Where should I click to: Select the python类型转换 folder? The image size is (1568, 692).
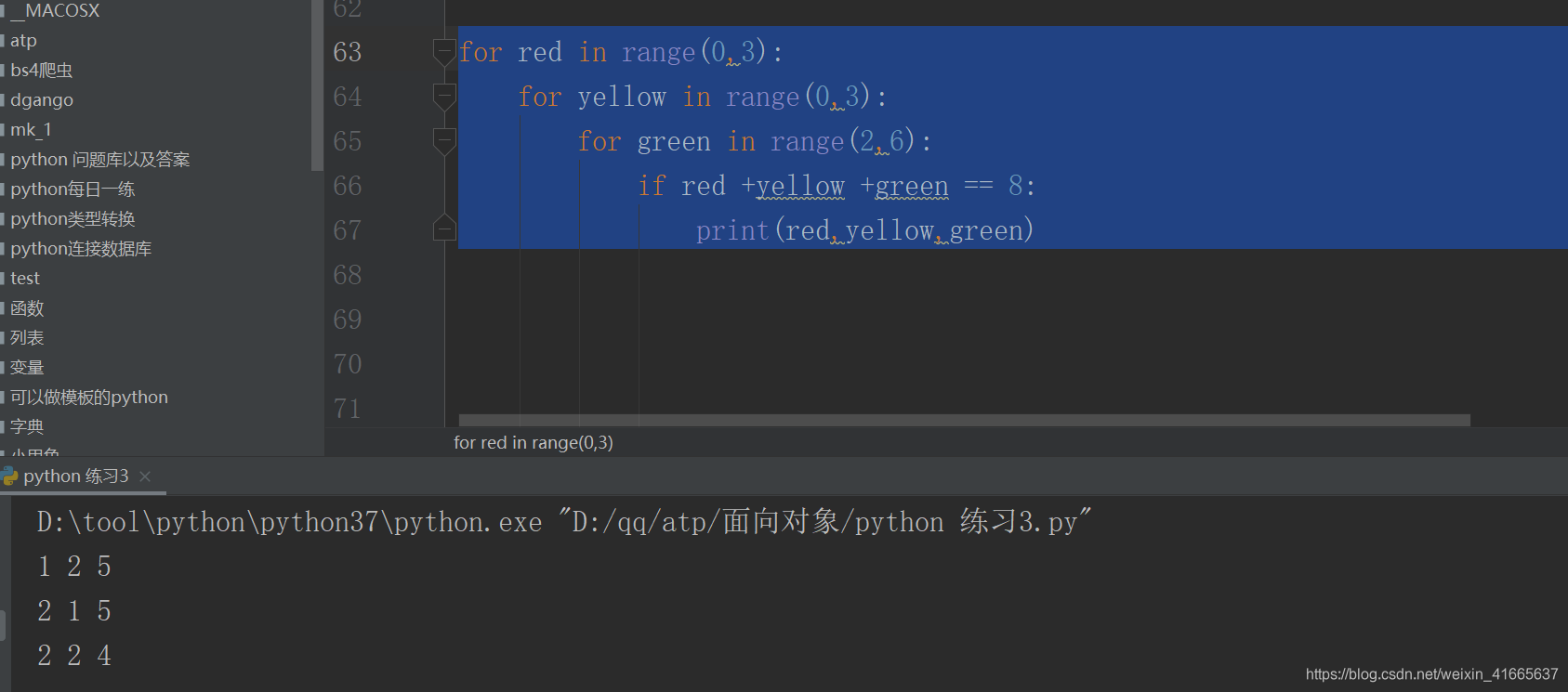point(72,218)
